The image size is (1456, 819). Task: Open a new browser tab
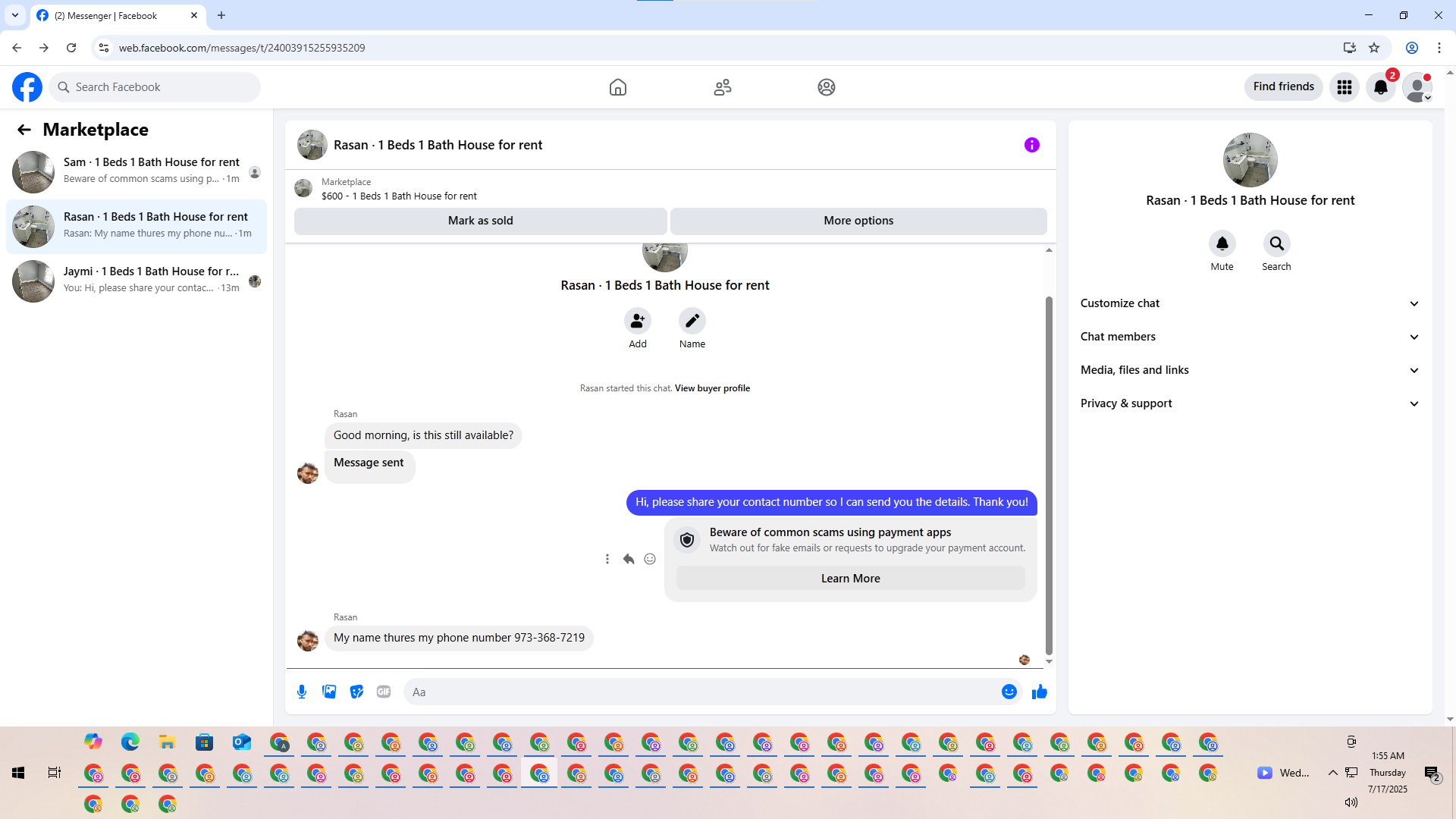click(x=221, y=15)
